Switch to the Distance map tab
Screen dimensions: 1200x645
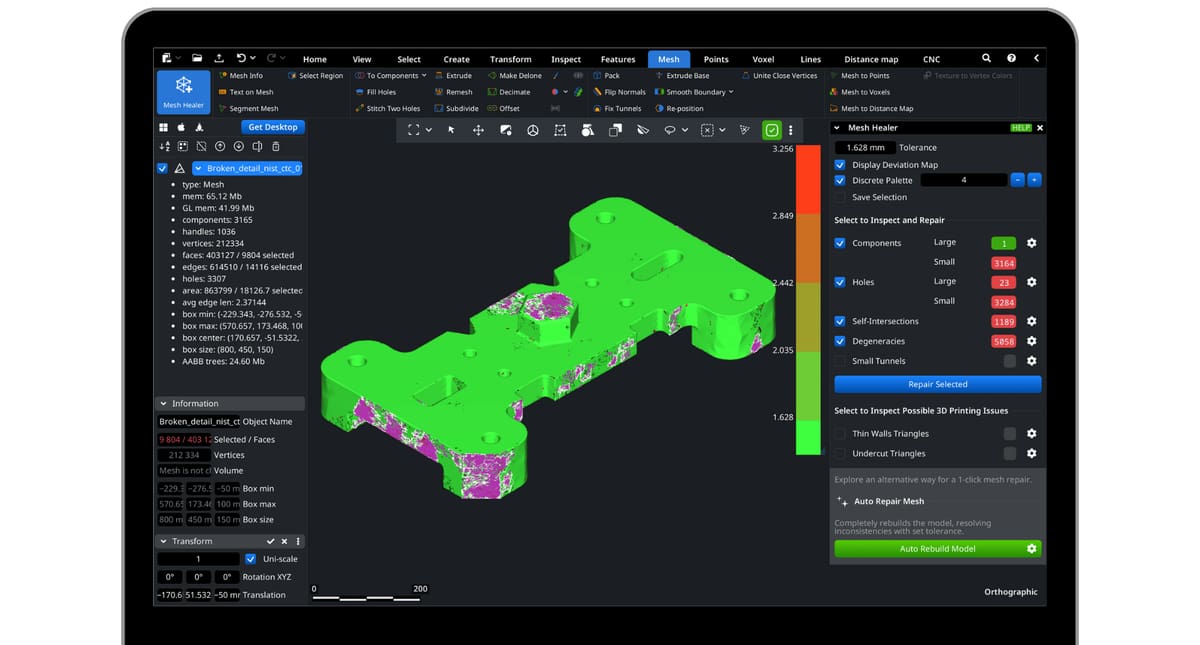[871, 59]
